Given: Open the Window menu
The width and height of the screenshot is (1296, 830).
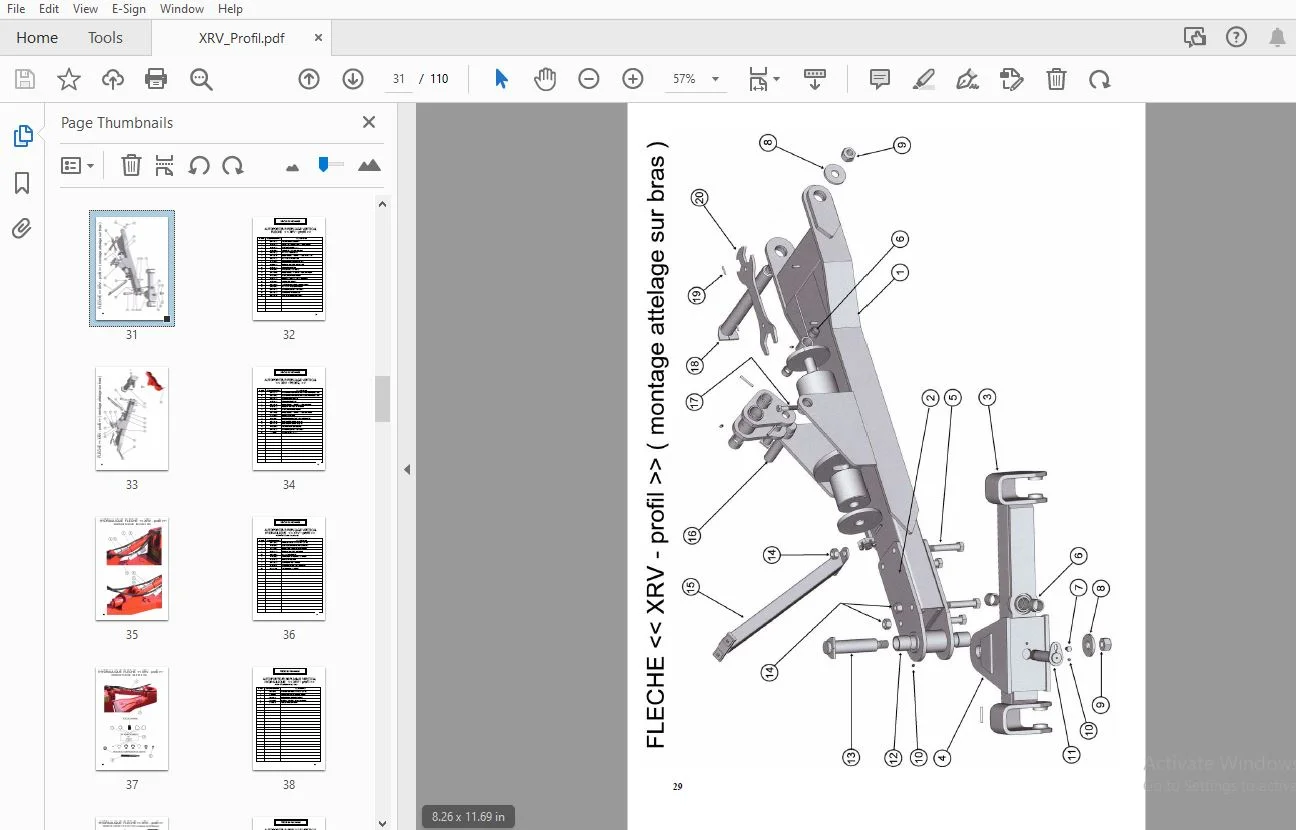Looking at the screenshot, I should pos(182,9).
